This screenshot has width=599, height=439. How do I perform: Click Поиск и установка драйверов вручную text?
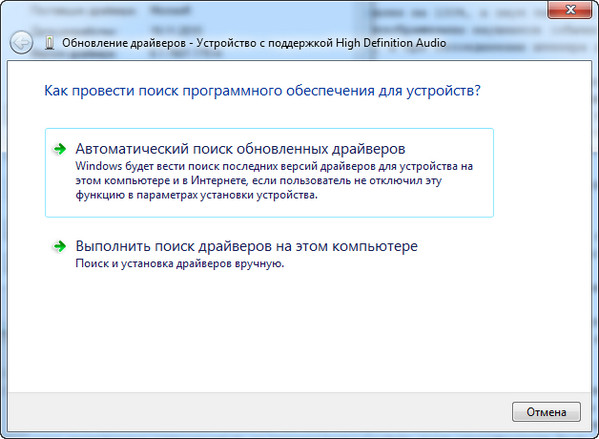(180, 264)
